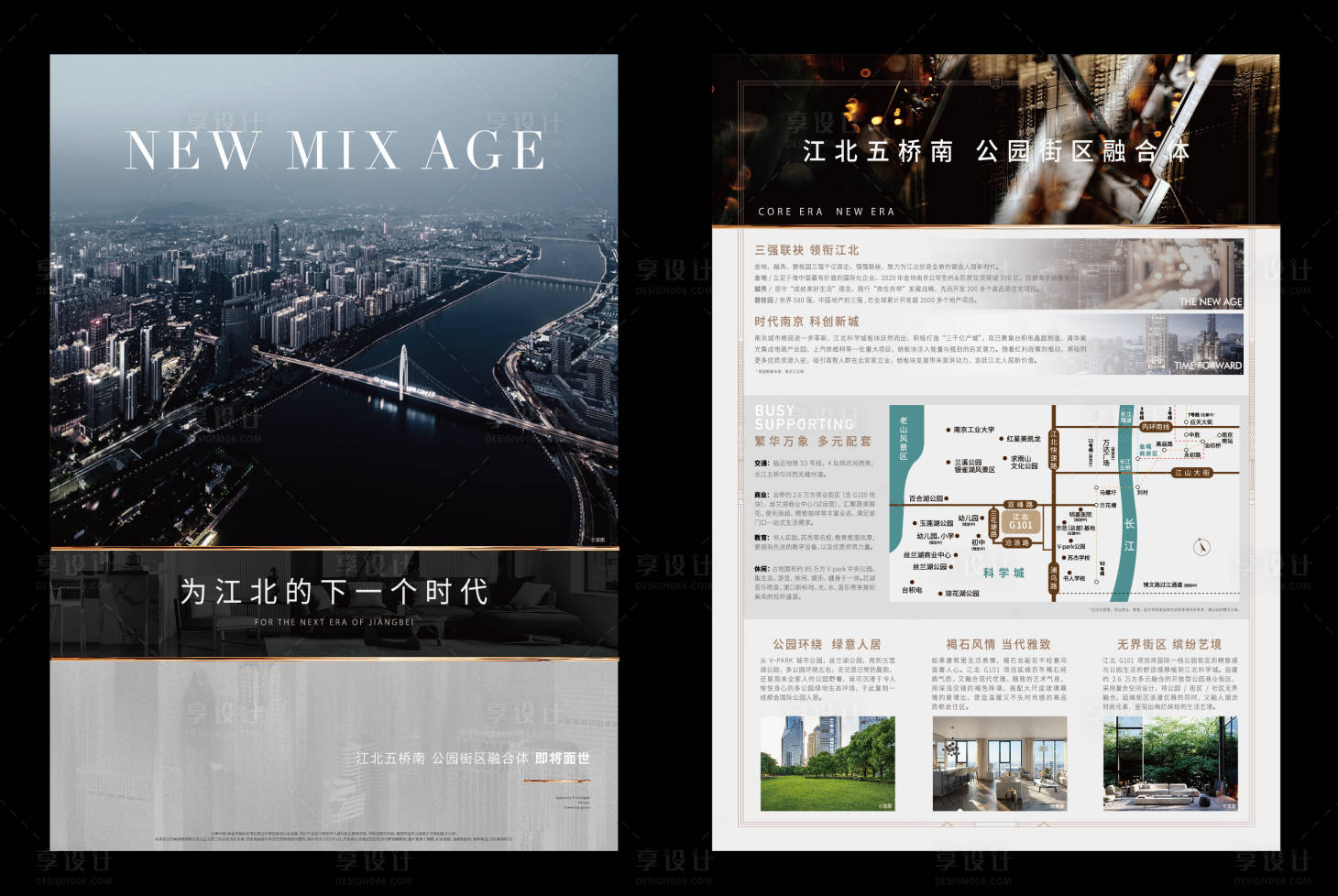
Task: Click the 书人学校 map point
Action: pyautogui.click(x=1074, y=576)
